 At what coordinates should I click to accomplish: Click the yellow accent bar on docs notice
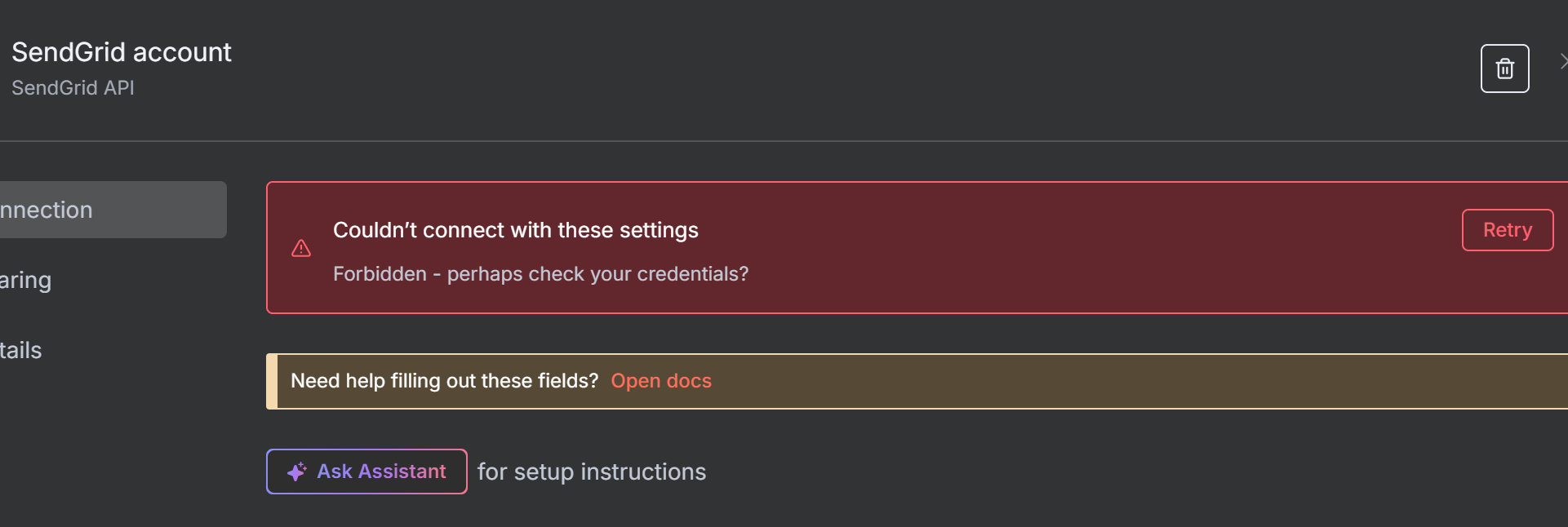[x=272, y=381]
